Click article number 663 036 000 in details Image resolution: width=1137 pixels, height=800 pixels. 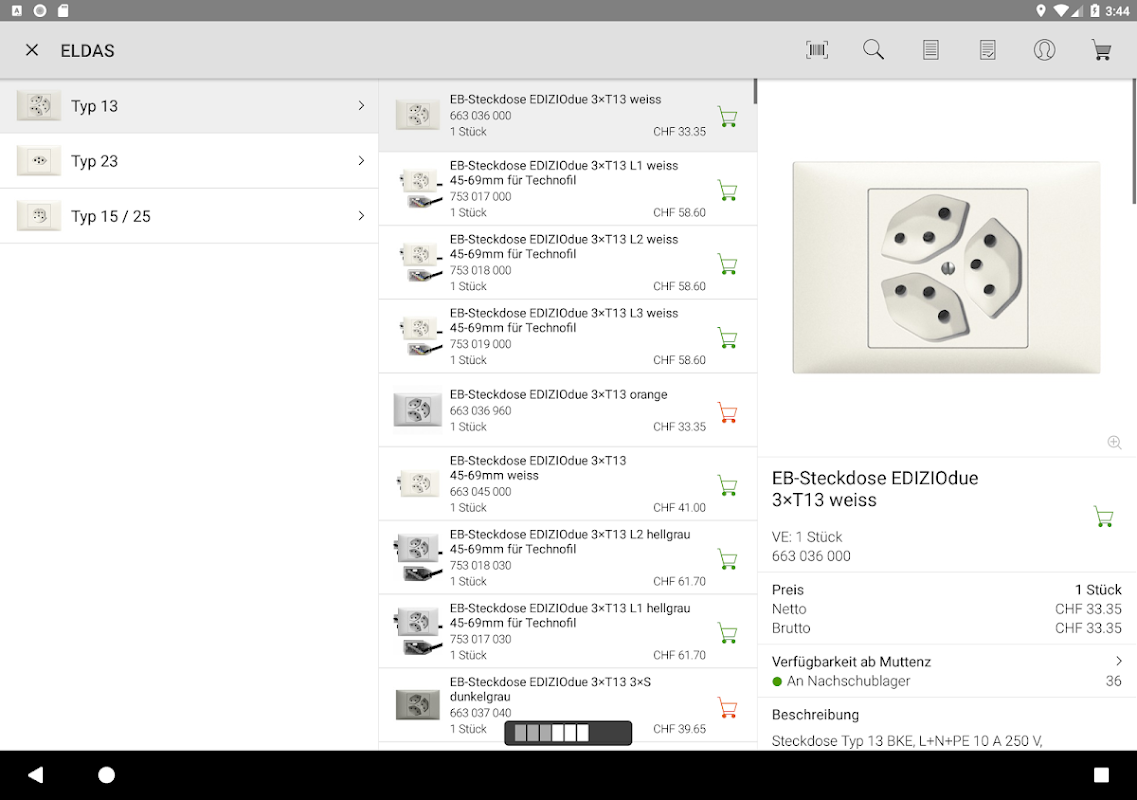pos(811,556)
